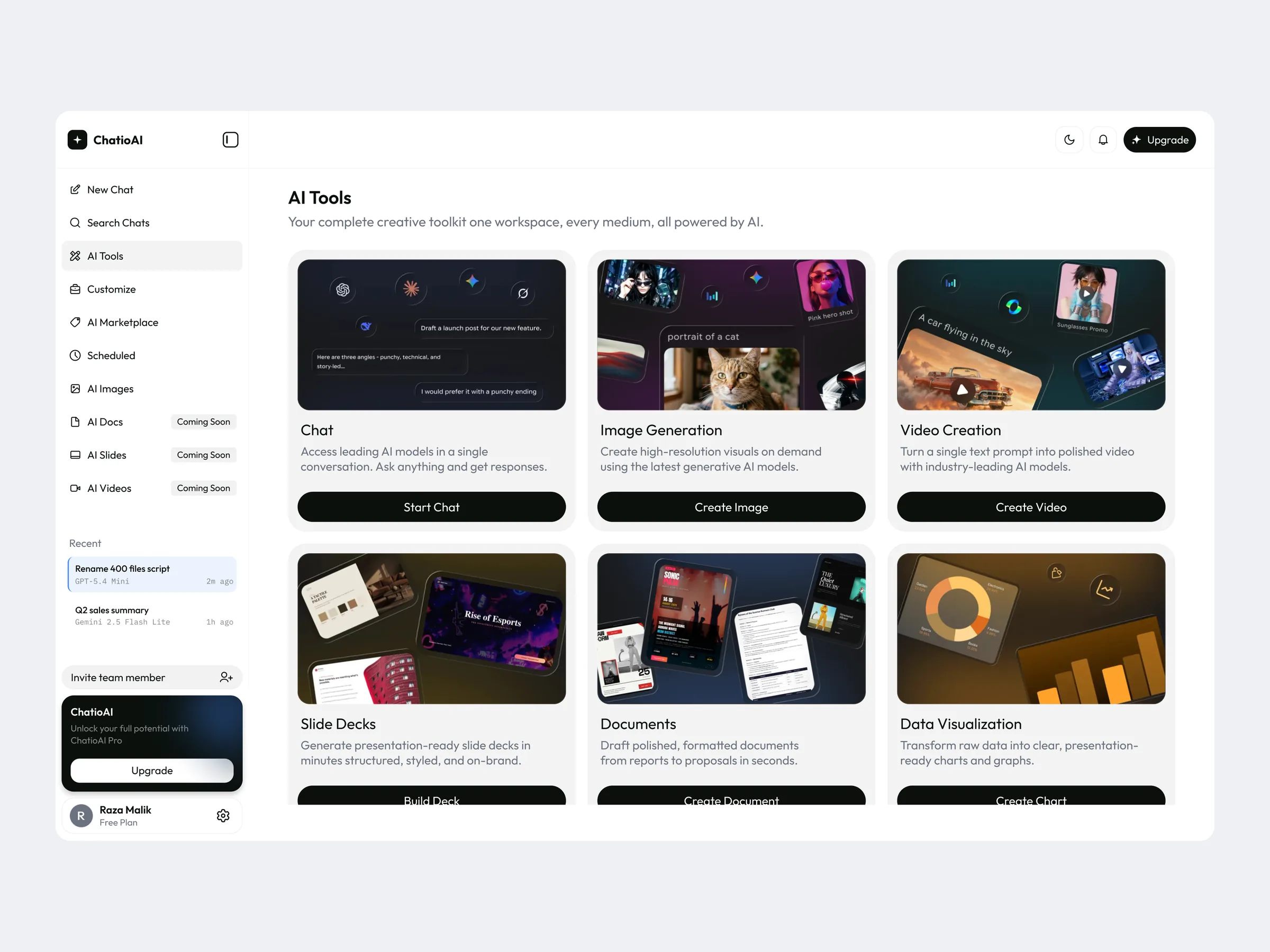
Task: Click the New Chat pencil icon
Action: [x=75, y=189]
